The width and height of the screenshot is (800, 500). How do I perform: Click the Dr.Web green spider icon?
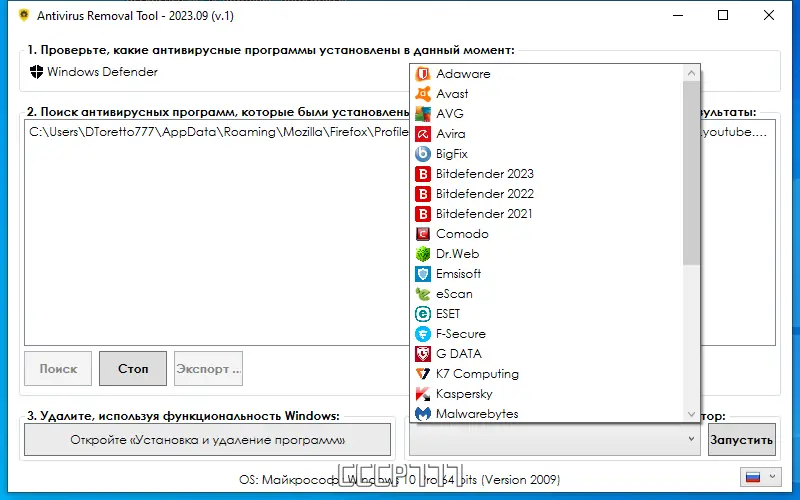click(422, 254)
